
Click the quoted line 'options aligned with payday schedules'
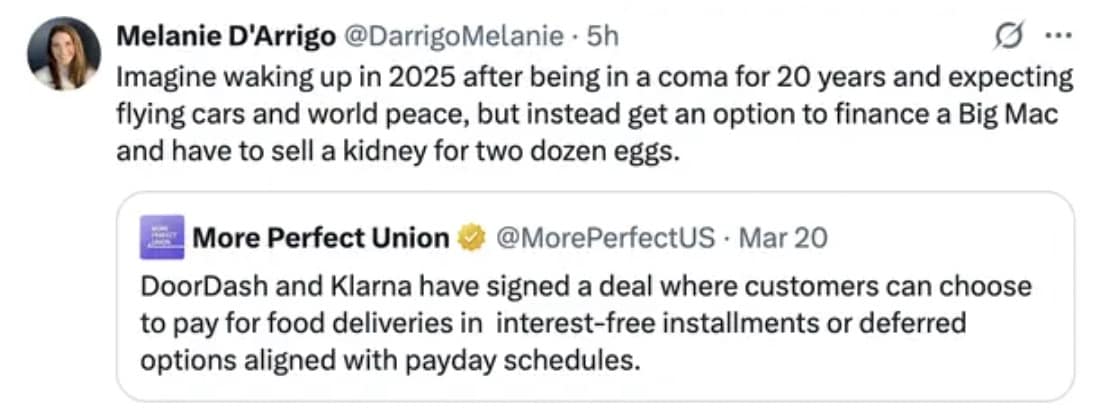[x=390, y=360]
